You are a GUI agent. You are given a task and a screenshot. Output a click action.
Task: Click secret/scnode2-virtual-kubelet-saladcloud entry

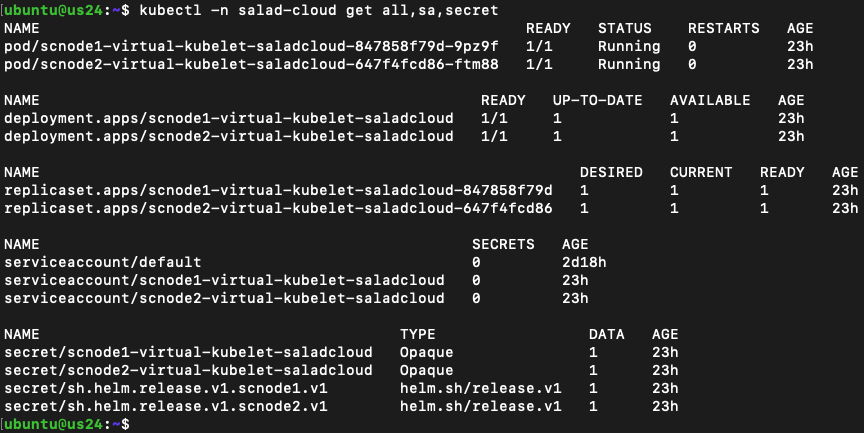[x=188, y=371]
